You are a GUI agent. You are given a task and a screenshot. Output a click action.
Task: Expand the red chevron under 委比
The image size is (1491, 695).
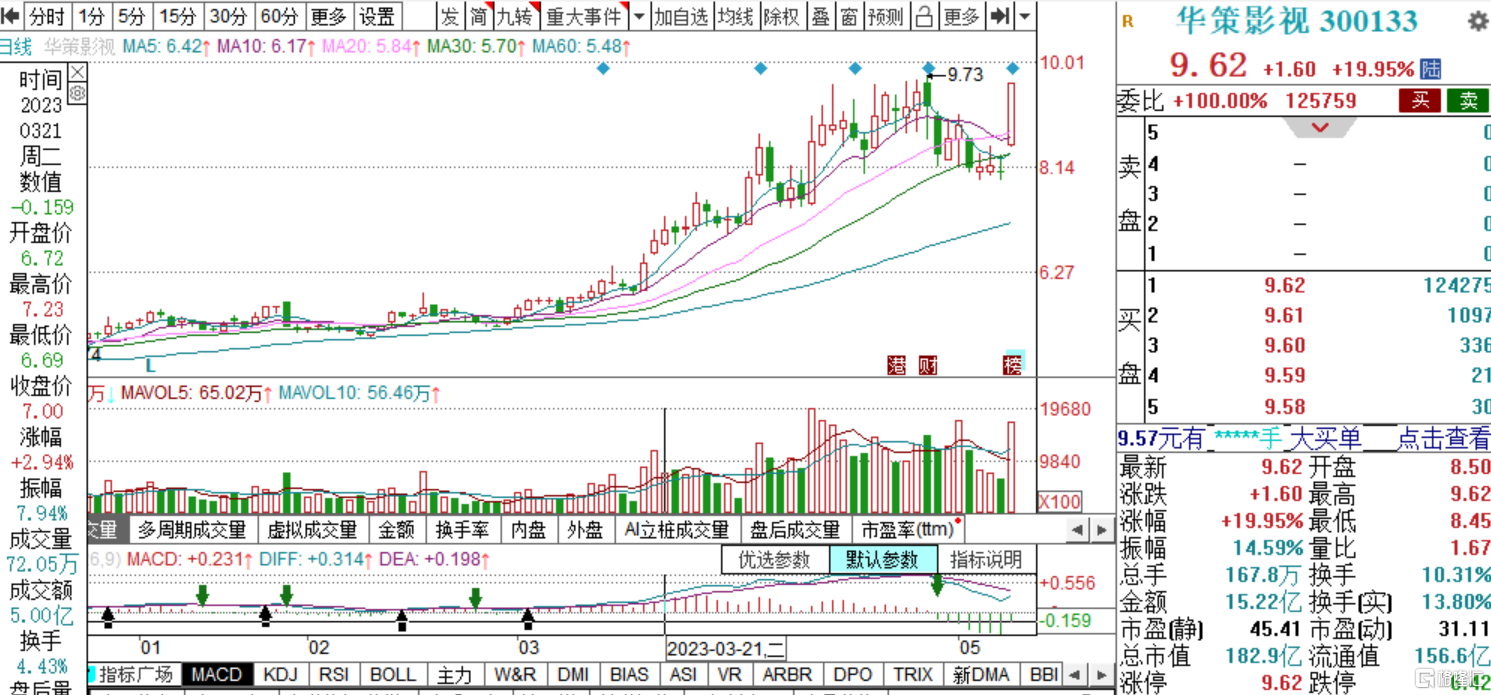(x=1319, y=127)
